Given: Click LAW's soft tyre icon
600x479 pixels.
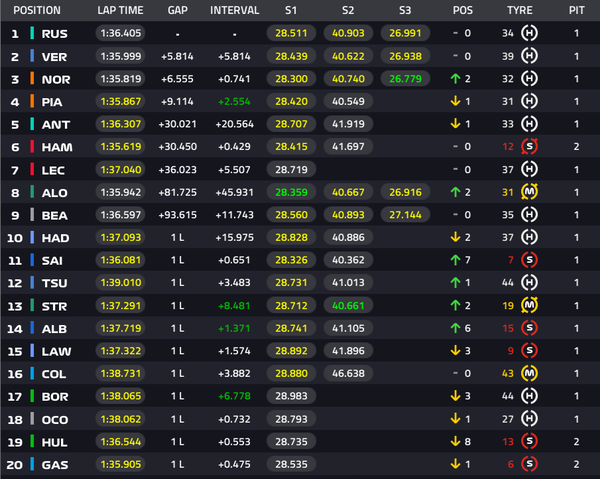Looking at the screenshot, I should [x=529, y=350].
